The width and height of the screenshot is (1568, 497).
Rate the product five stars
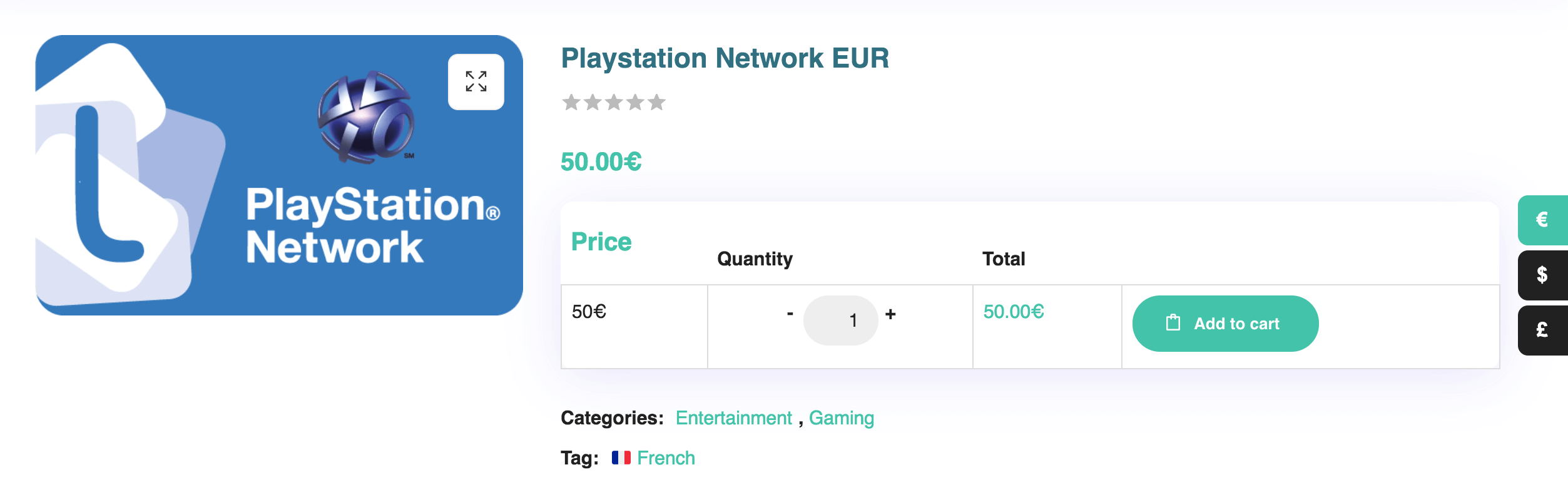coord(656,102)
